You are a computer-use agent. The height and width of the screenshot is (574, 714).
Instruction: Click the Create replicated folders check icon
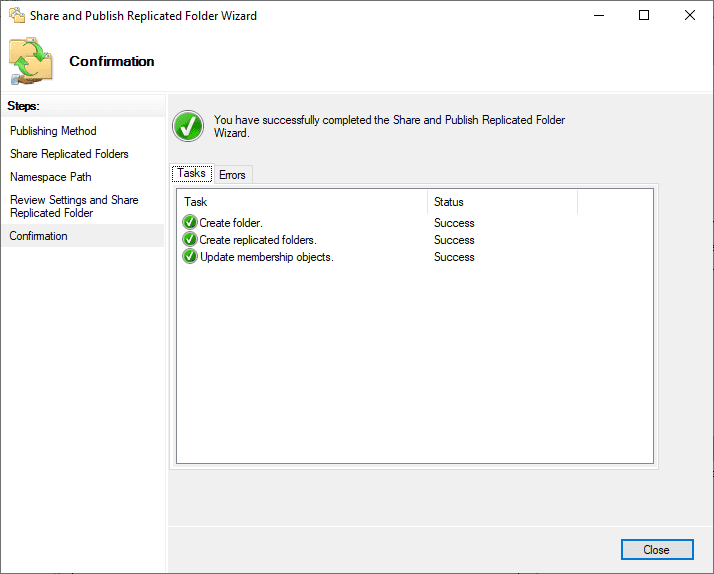(x=189, y=239)
